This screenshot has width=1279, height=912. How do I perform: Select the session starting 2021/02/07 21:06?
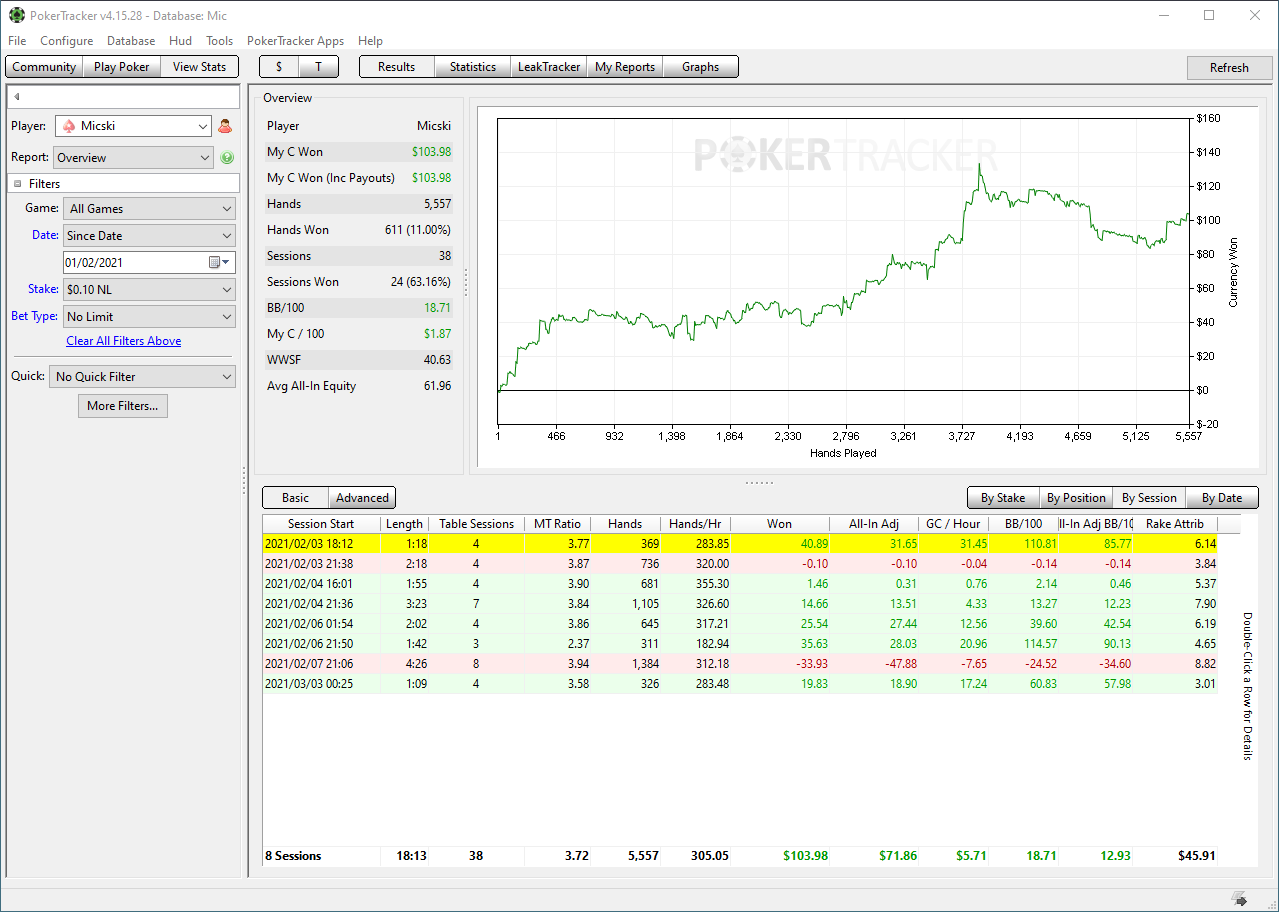740,664
